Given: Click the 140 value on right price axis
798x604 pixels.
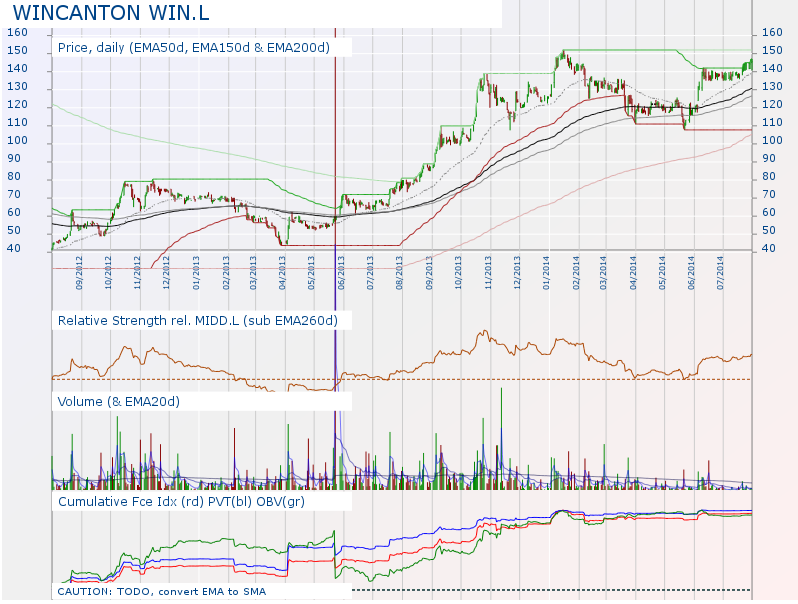Looking at the screenshot, I should pos(772,68).
